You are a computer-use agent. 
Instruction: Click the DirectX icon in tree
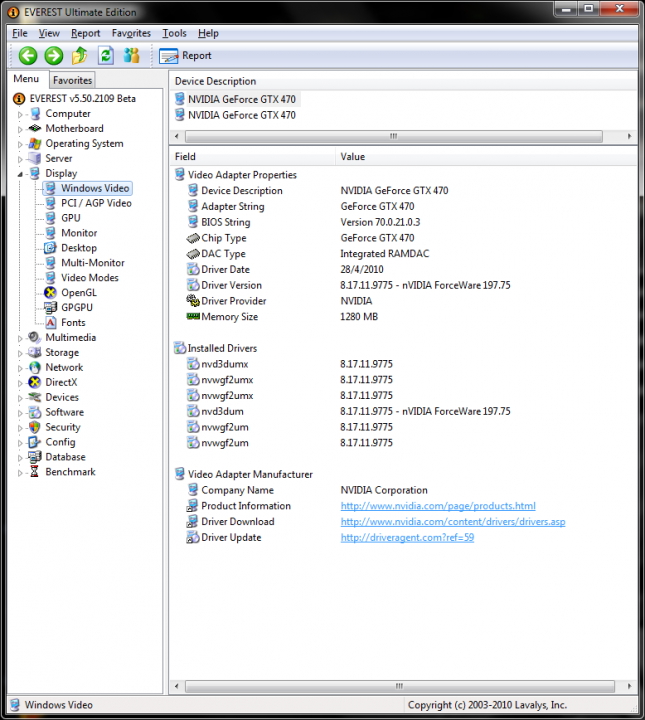pyautogui.click(x=34, y=382)
